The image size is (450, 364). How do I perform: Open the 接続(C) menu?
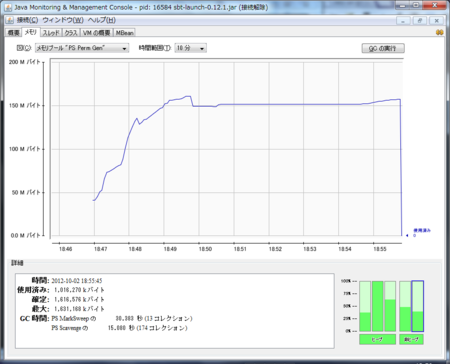[x=27, y=20]
